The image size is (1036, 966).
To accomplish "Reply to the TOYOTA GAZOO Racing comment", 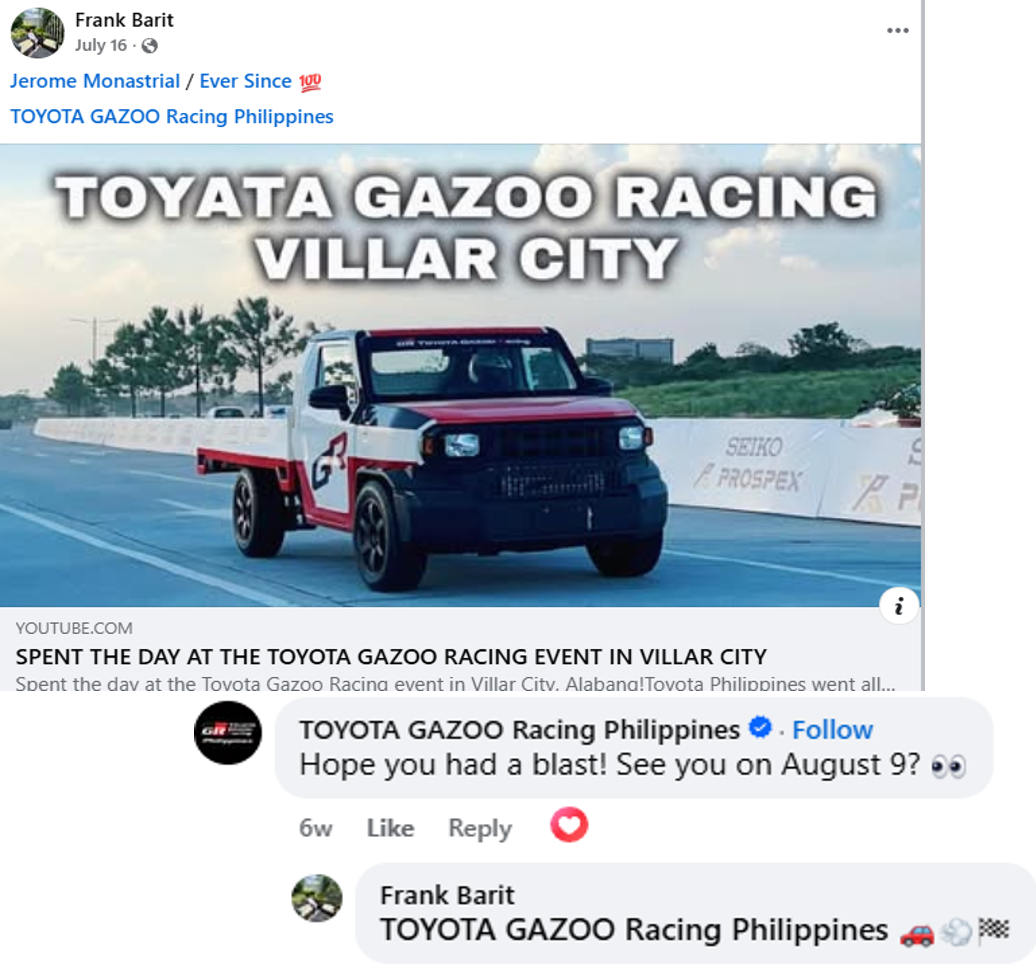I will tap(480, 829).
